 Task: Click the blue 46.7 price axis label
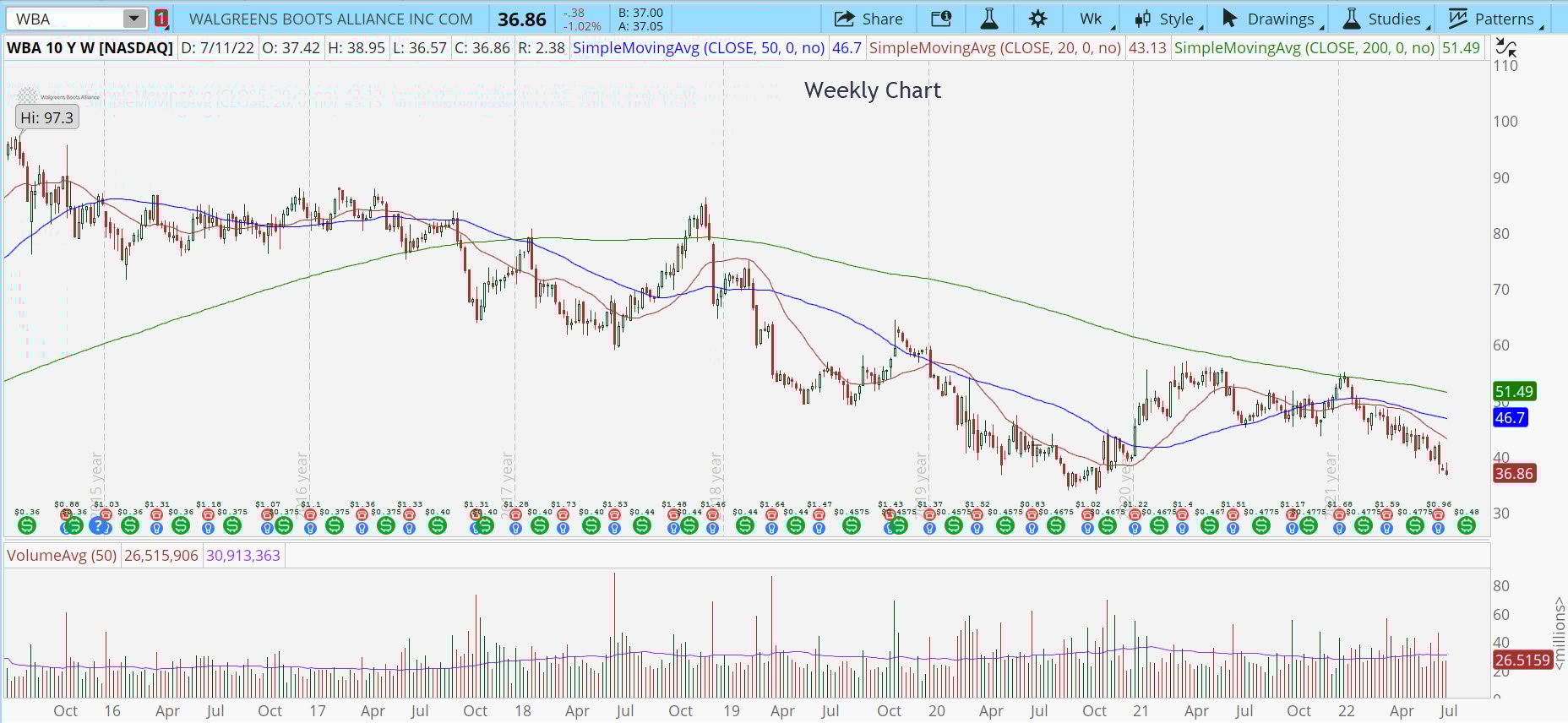(1510, 417)
